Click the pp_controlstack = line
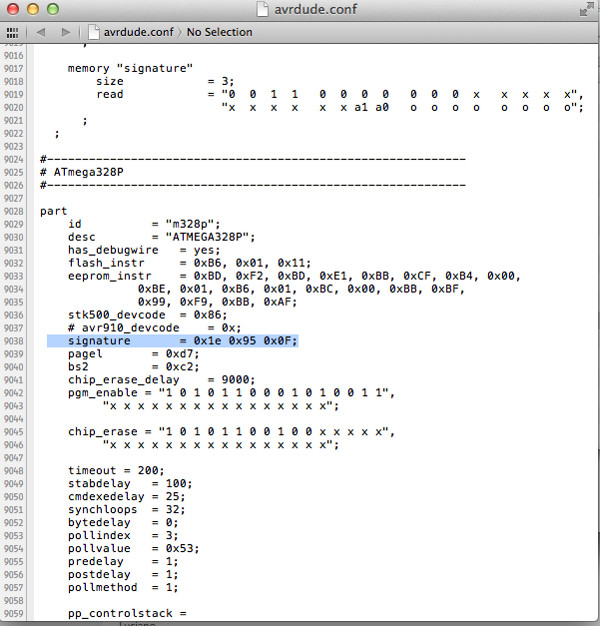 pos(127,614)
